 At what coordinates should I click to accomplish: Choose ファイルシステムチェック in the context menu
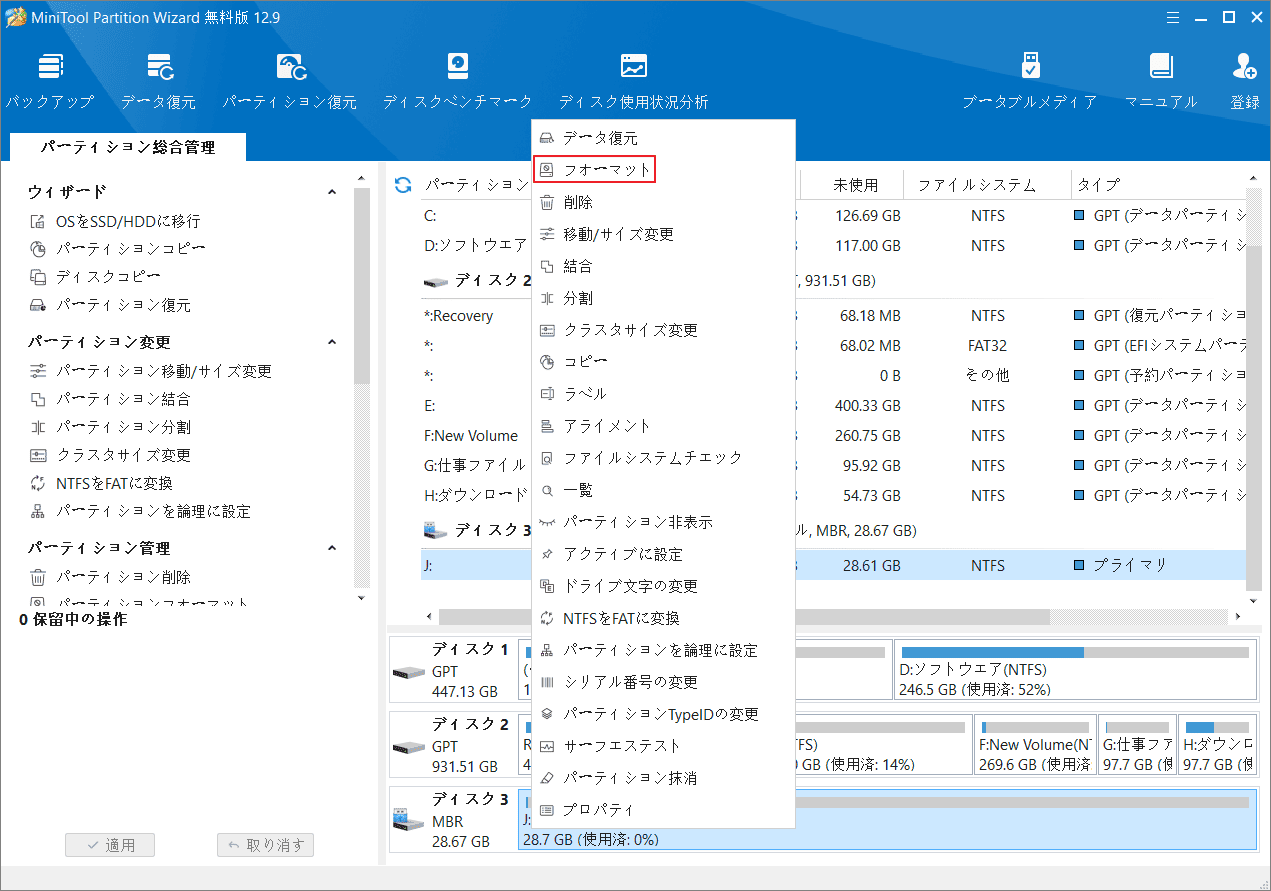click(x=663, y=458)
